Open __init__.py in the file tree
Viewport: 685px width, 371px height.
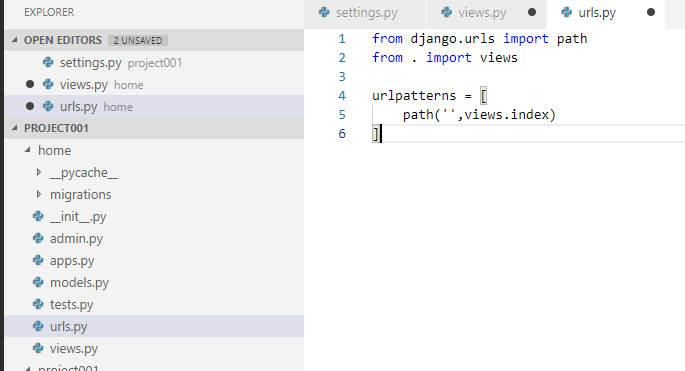(x=154, y=216)
